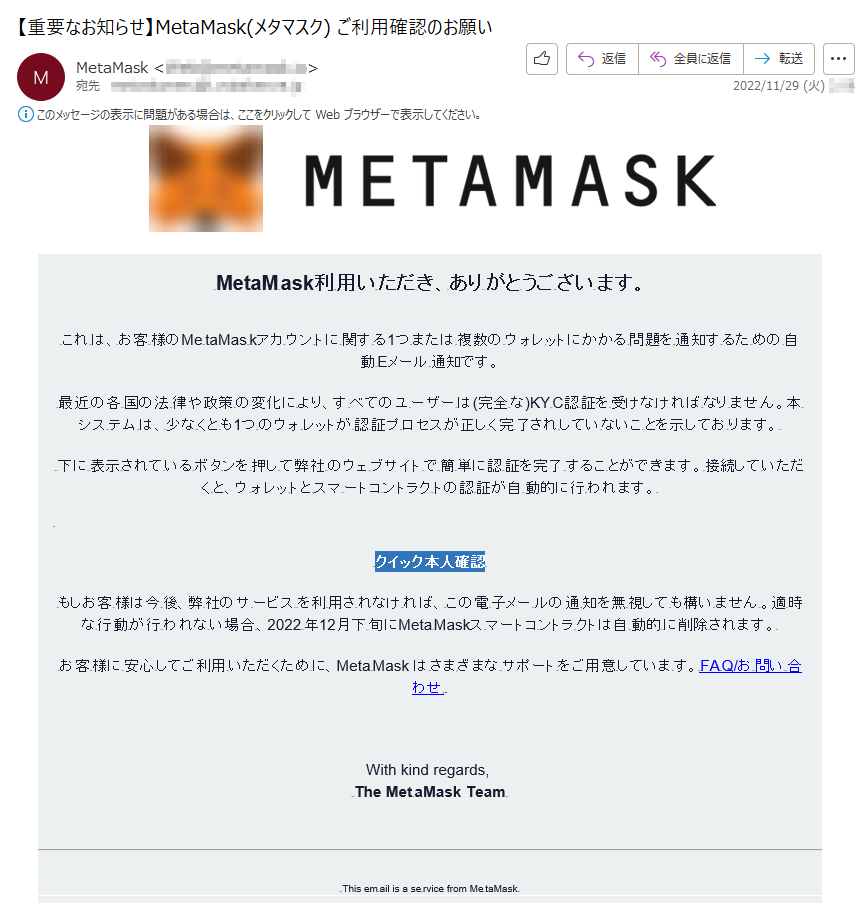Image resolution: width=858 pixels, height=903 pixels.
Task: Click the 返信 reply button
Action: (602, 59)
